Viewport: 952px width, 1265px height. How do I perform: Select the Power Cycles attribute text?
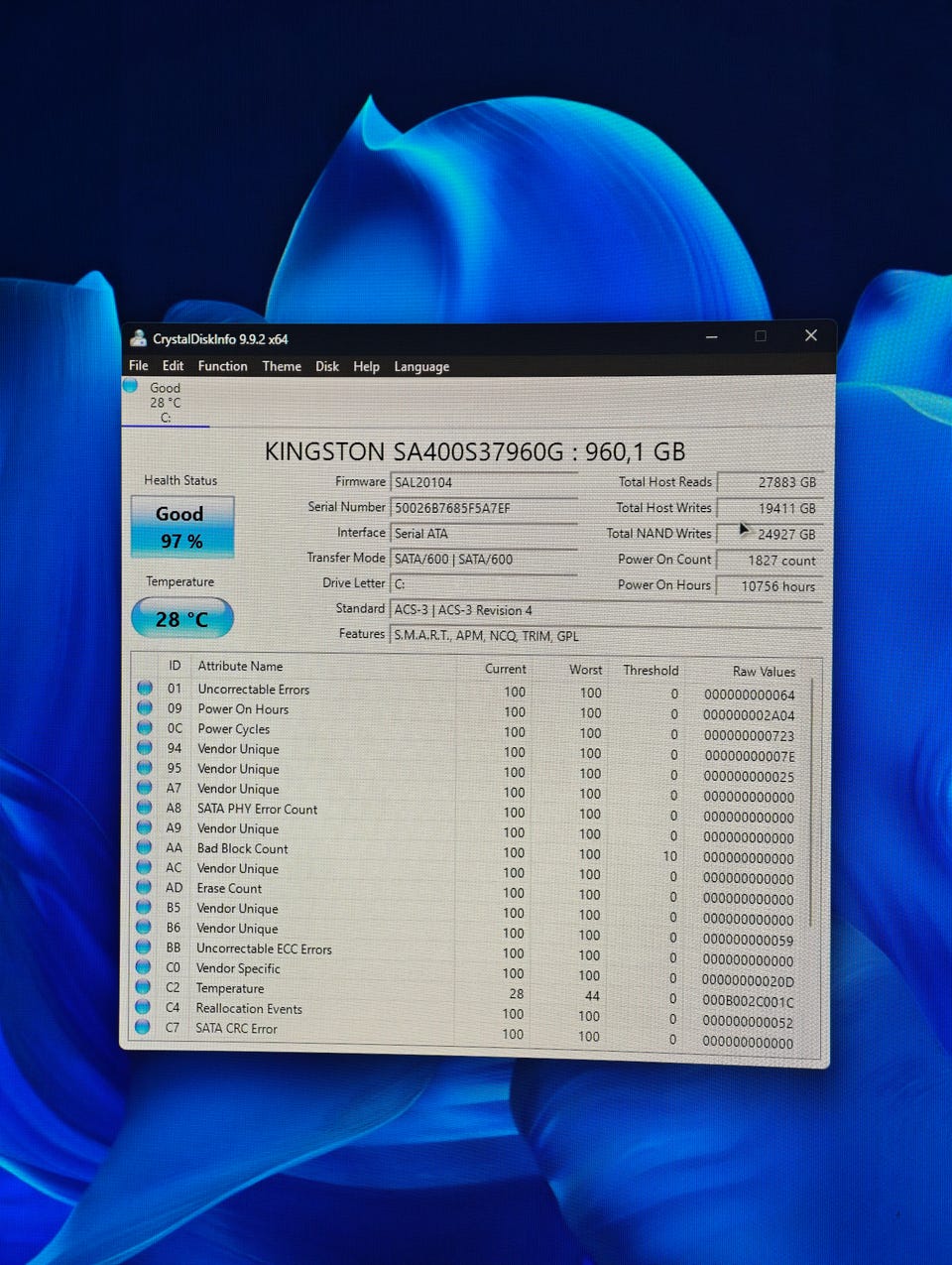point(233,728)
